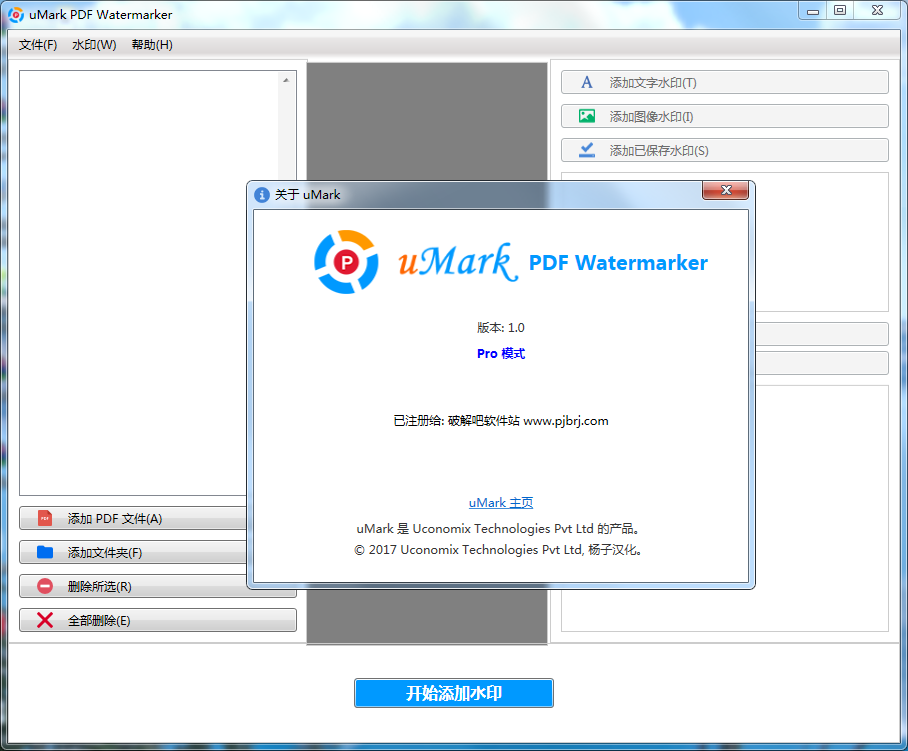This screenshot has height=751, width=908.
Task: Click the green image watermark icon
Action: (x=587, y=116)
